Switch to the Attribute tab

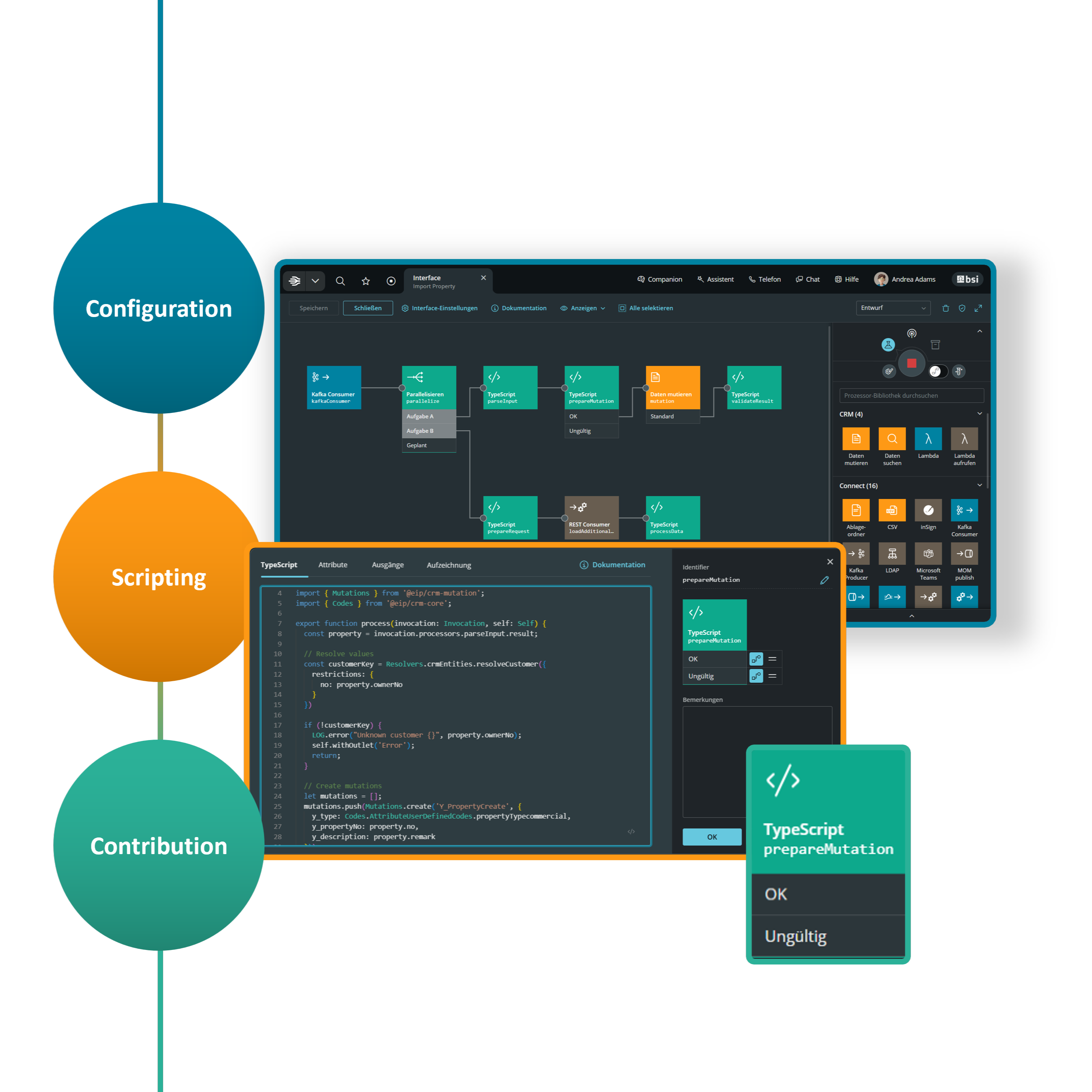click(332, 565)
